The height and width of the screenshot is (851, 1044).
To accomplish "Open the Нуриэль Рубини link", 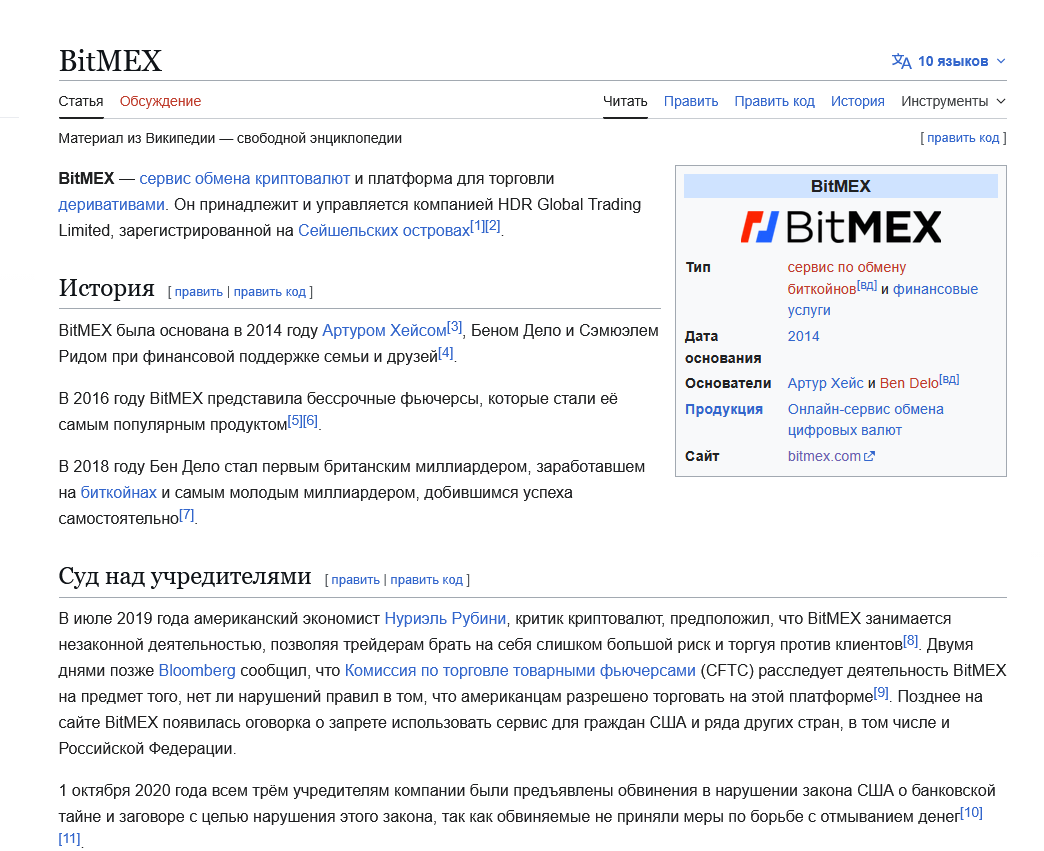I will coord(445,619).
